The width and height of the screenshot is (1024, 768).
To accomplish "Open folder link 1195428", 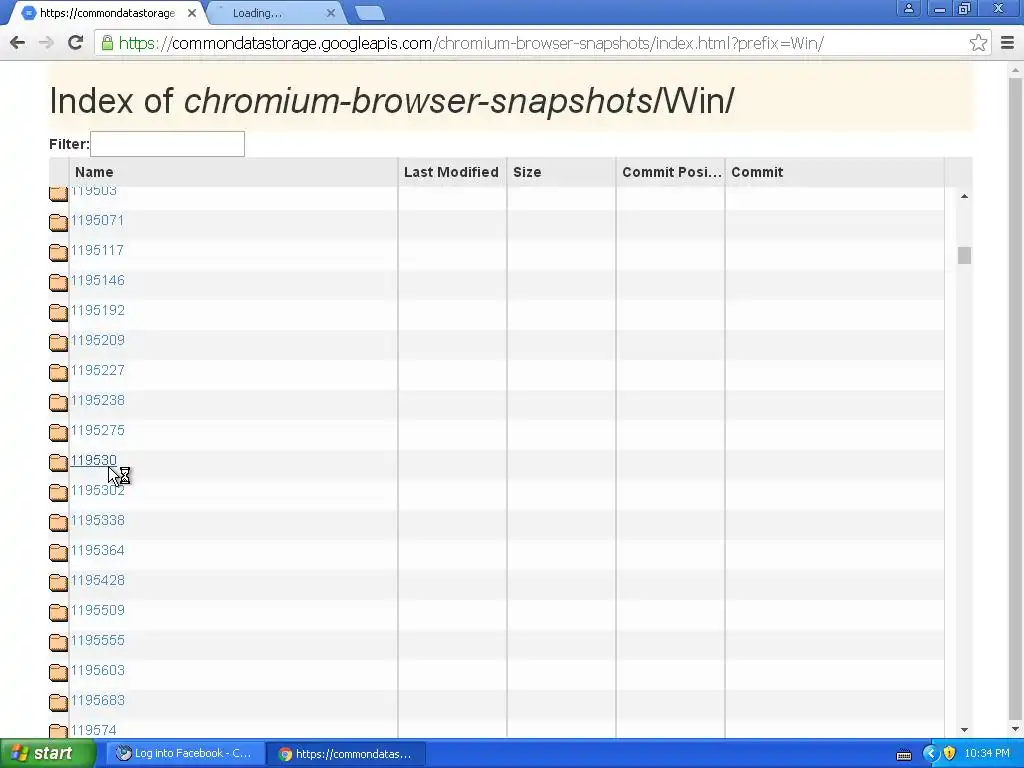I will 97,581.
